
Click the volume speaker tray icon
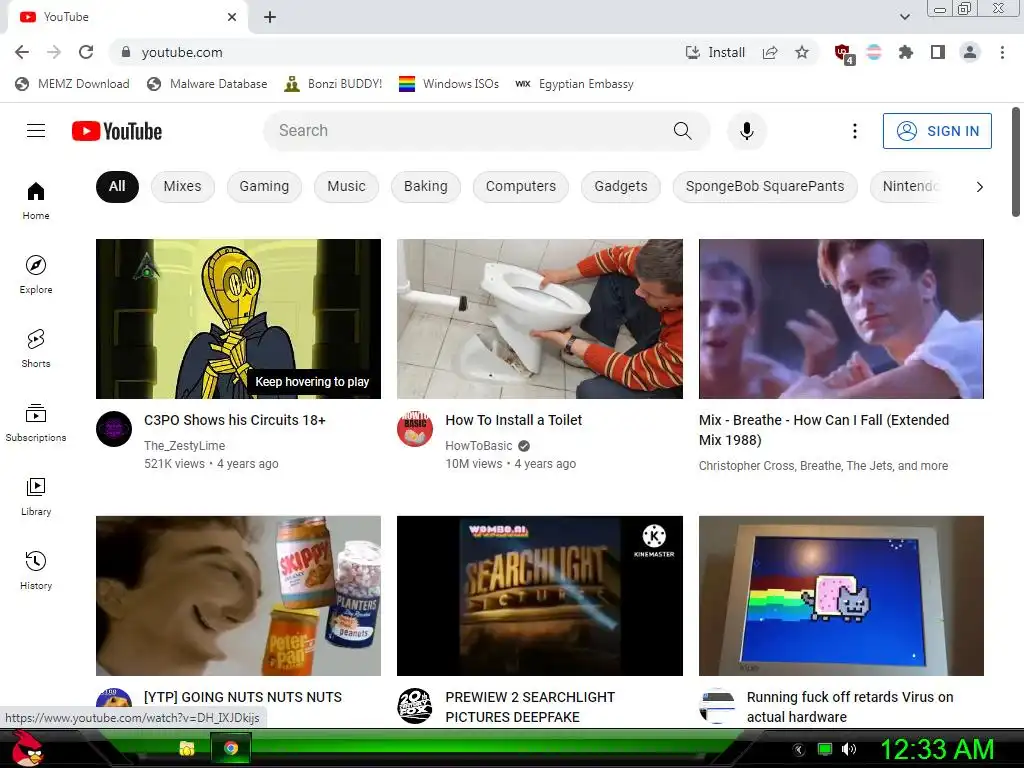click(849, 749)
